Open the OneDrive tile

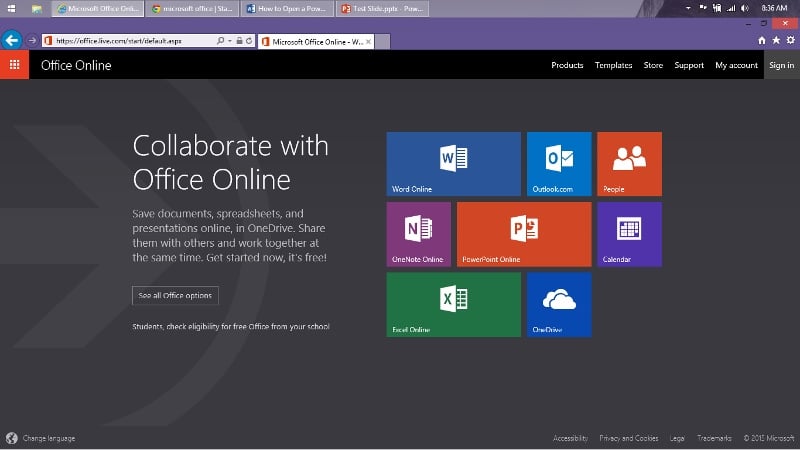pyautogui.click(x=559, y=305)
